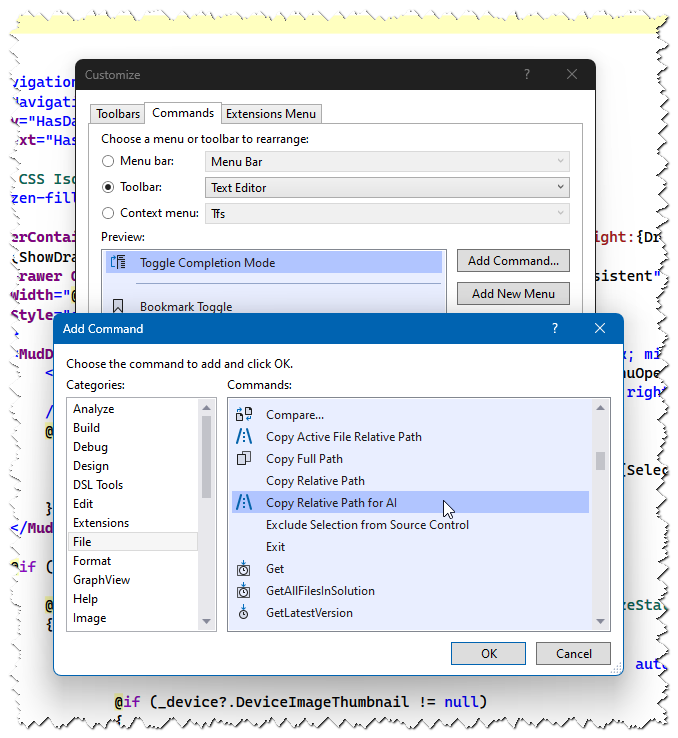
Task: Click the Get command icon
Action: coord(244,568)
